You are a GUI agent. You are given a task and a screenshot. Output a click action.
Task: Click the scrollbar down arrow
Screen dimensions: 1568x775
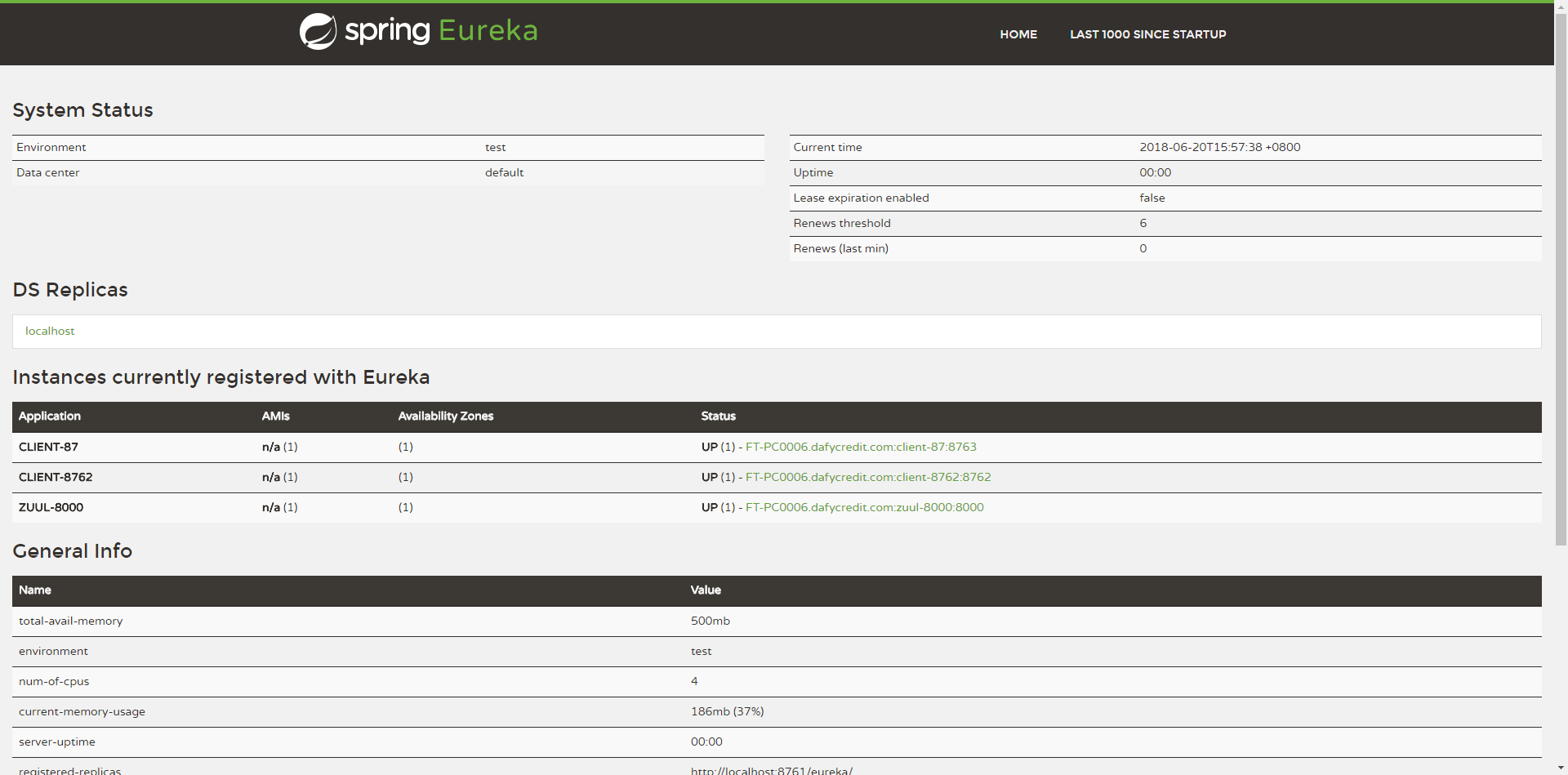coord(1561,768)
